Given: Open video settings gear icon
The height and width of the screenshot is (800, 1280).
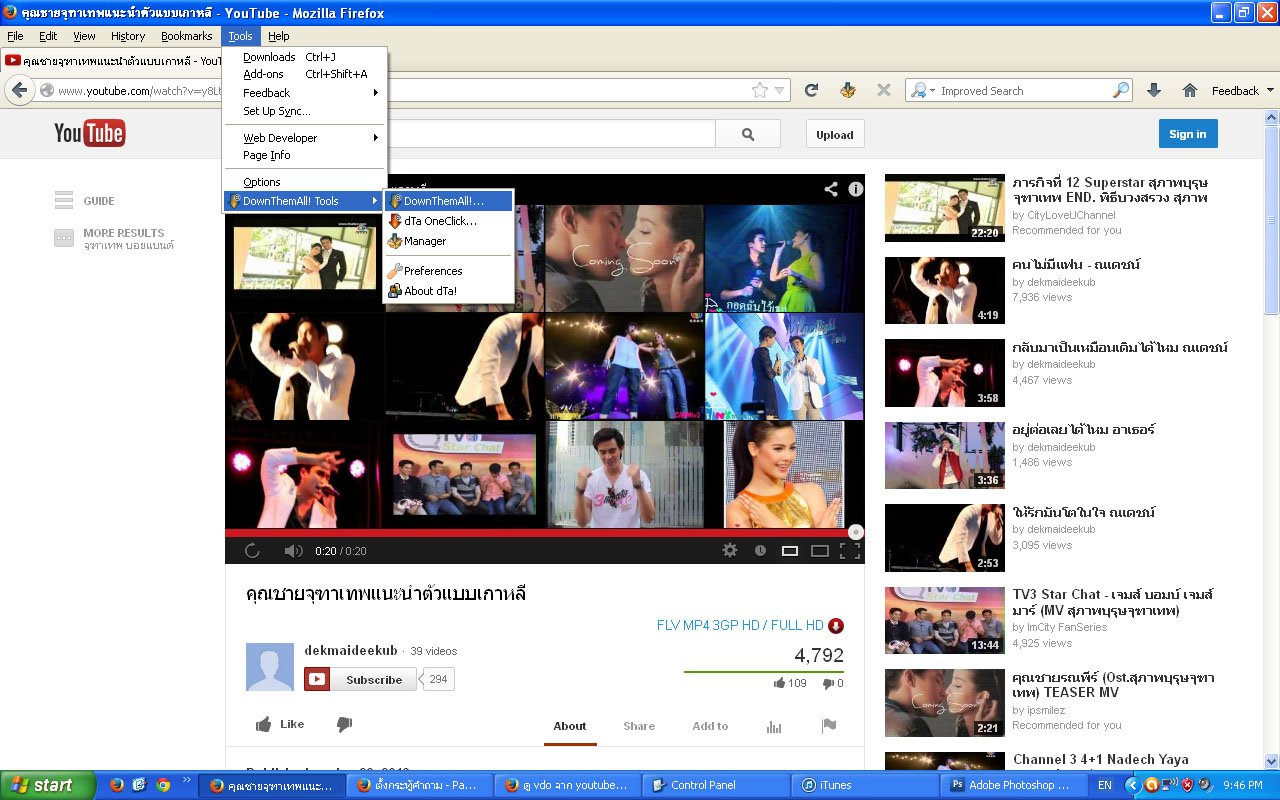Looking at the screenshot, I should point(730,550).
